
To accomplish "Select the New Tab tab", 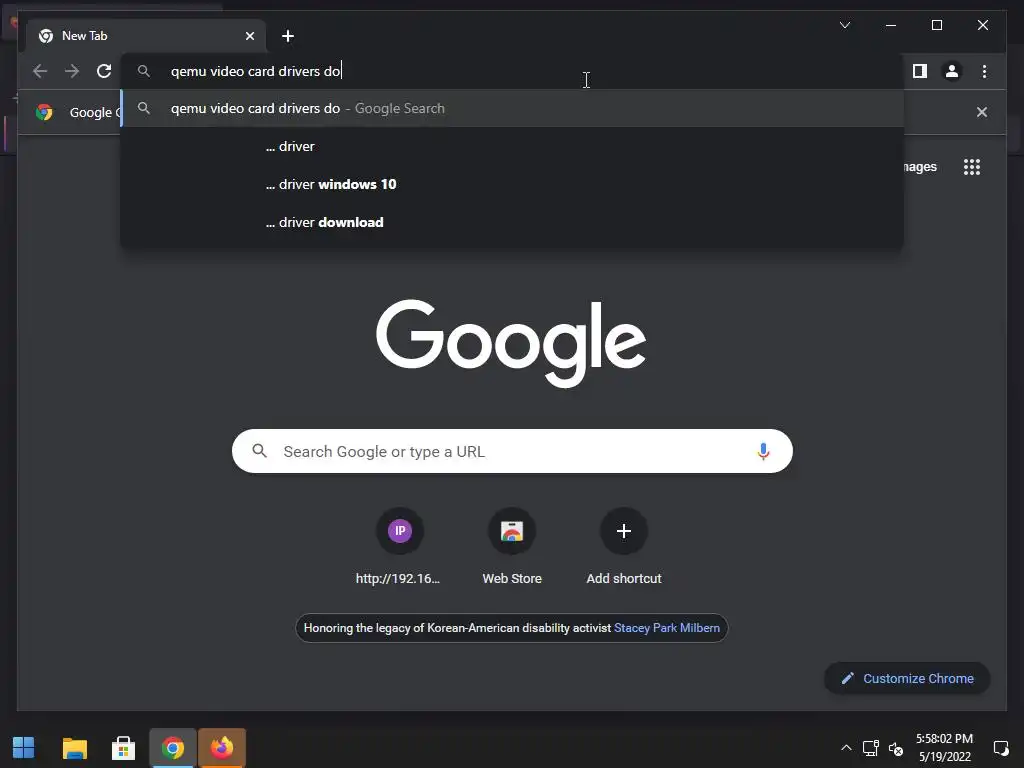I will [x=146, y=36].
